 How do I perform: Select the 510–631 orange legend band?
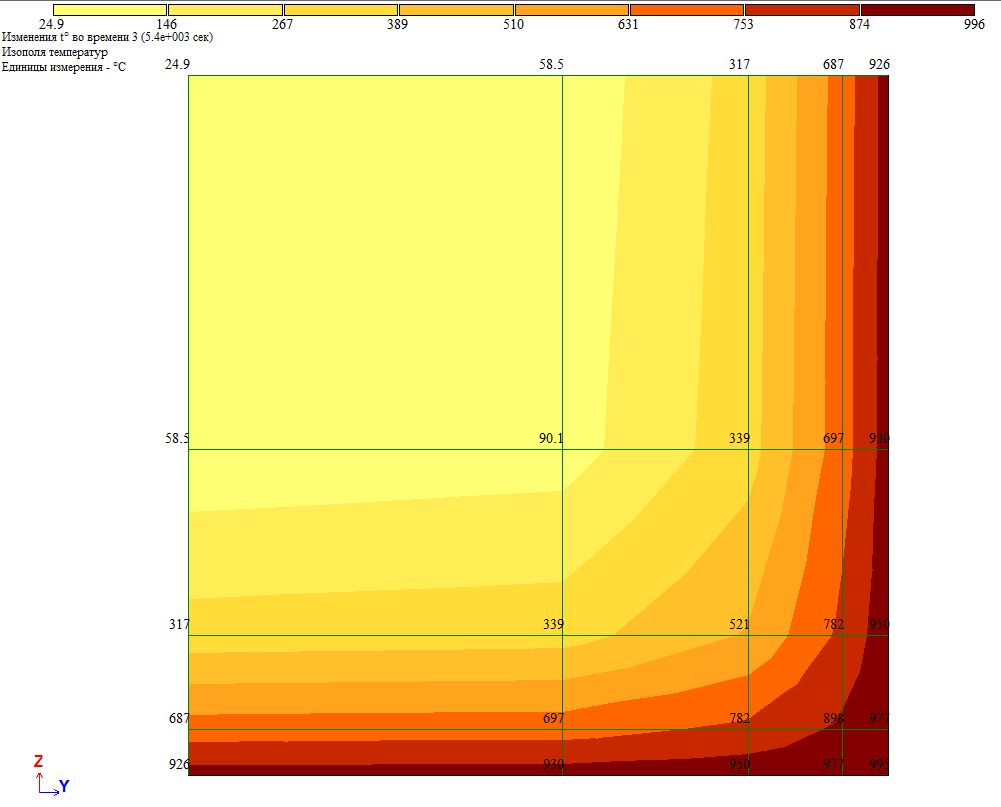(571, 10)
